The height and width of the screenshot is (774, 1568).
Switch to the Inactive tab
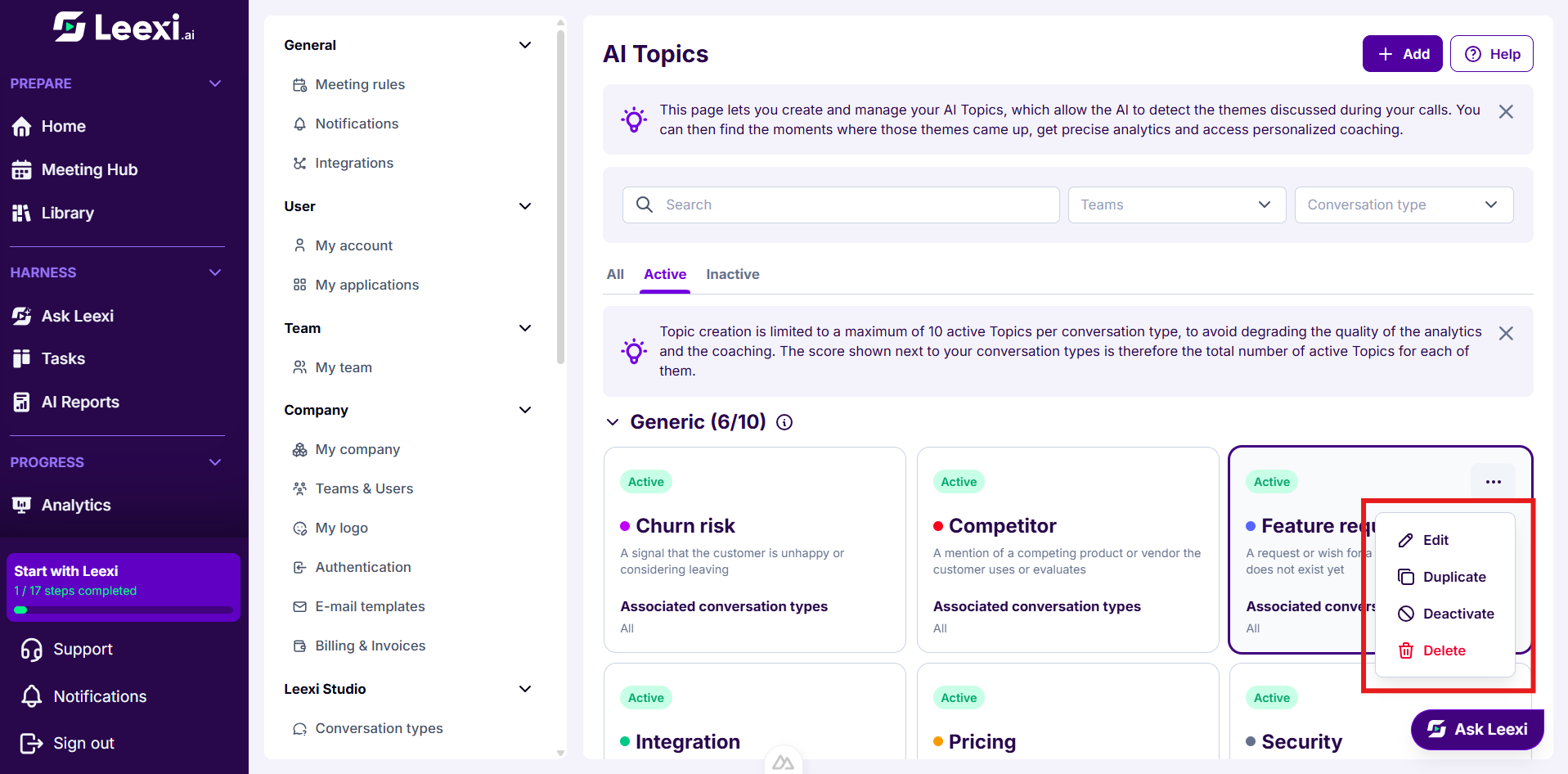coord(733,274)
